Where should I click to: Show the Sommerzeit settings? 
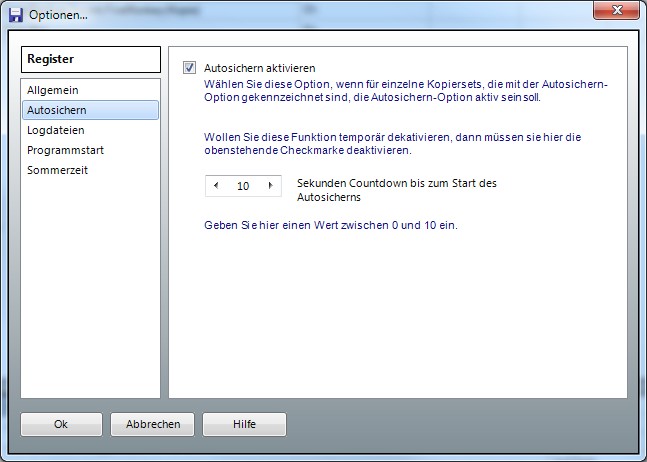[58, 170]
